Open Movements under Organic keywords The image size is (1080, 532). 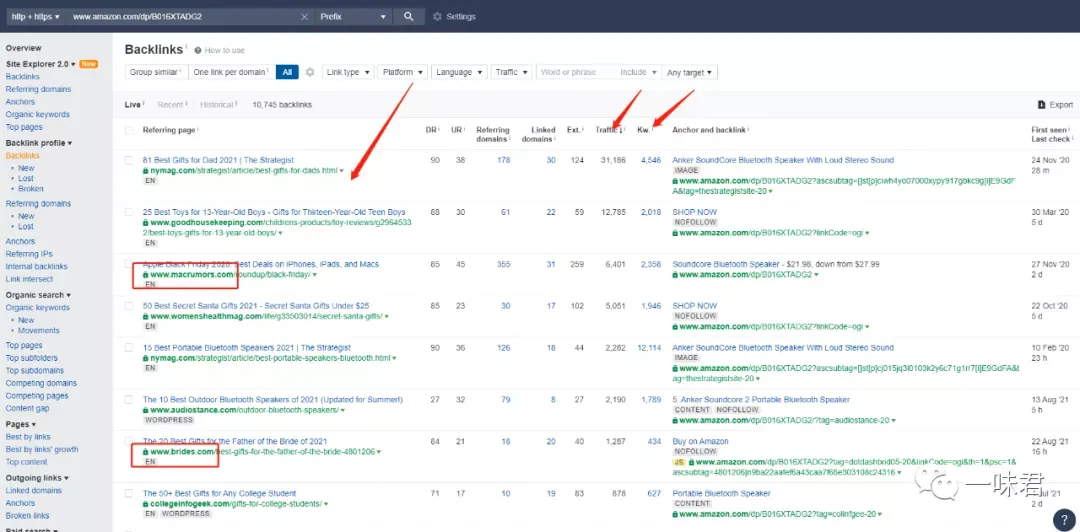(39, 331)
